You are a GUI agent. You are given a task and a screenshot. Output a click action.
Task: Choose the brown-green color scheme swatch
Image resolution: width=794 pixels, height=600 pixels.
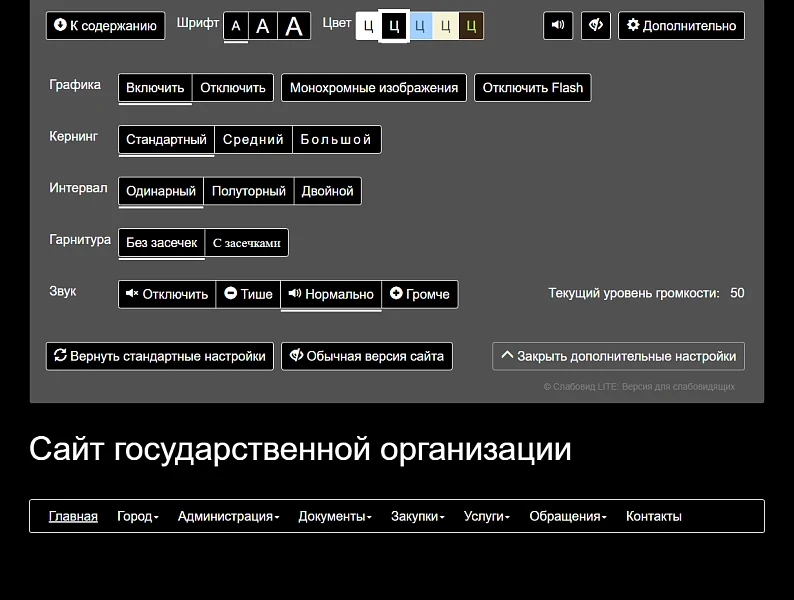click(x=471, y=26)
